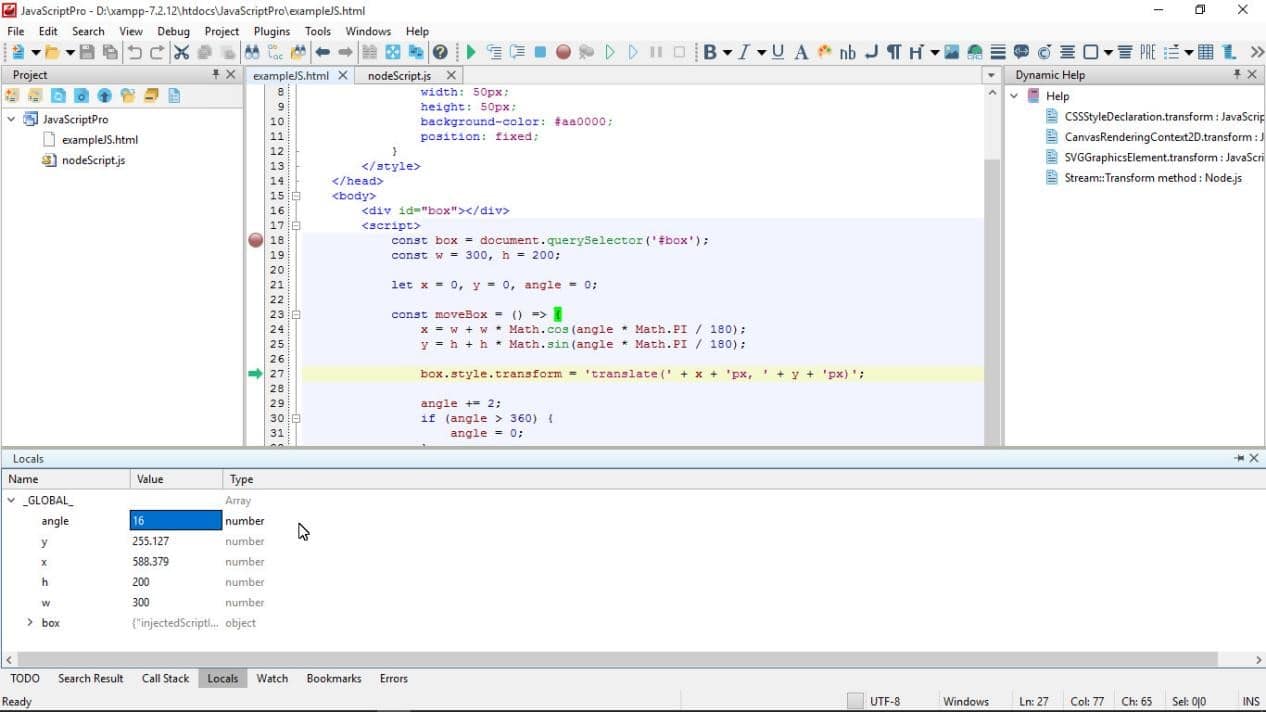Screen dimensions: 1266x712
Task: Insert copyright symbol icon
Action: pyautogui.click(x=1044, y=52)
